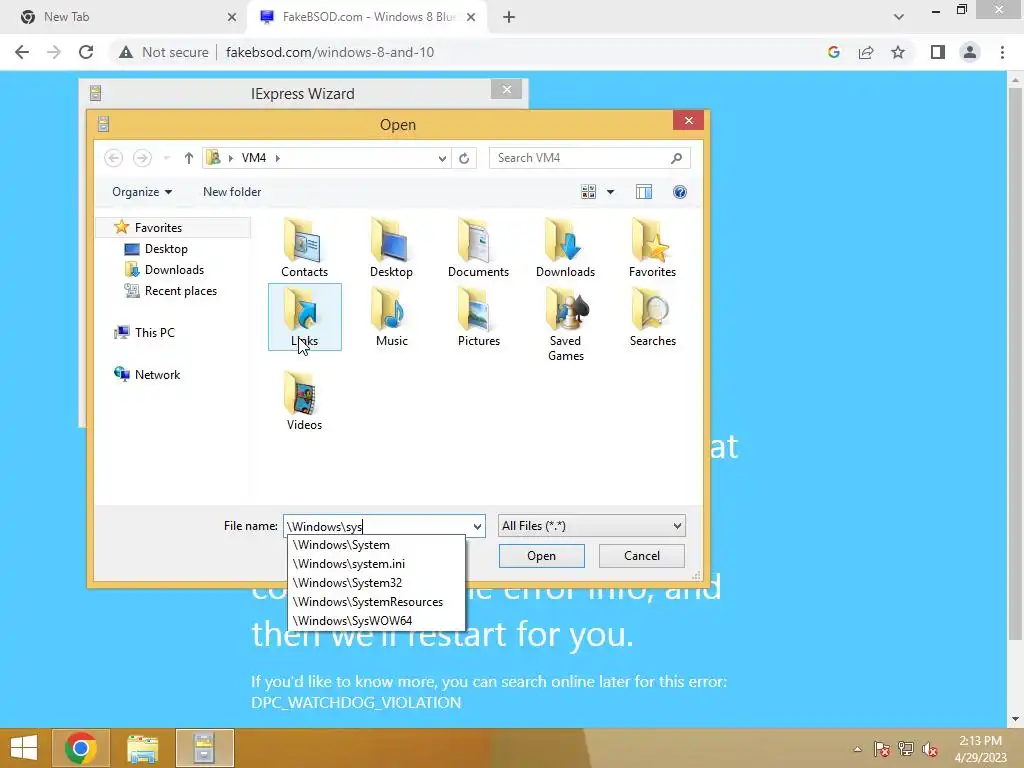Click the Change your view icon
This screenshot has width=1024, height=768.
pos(588,192)
